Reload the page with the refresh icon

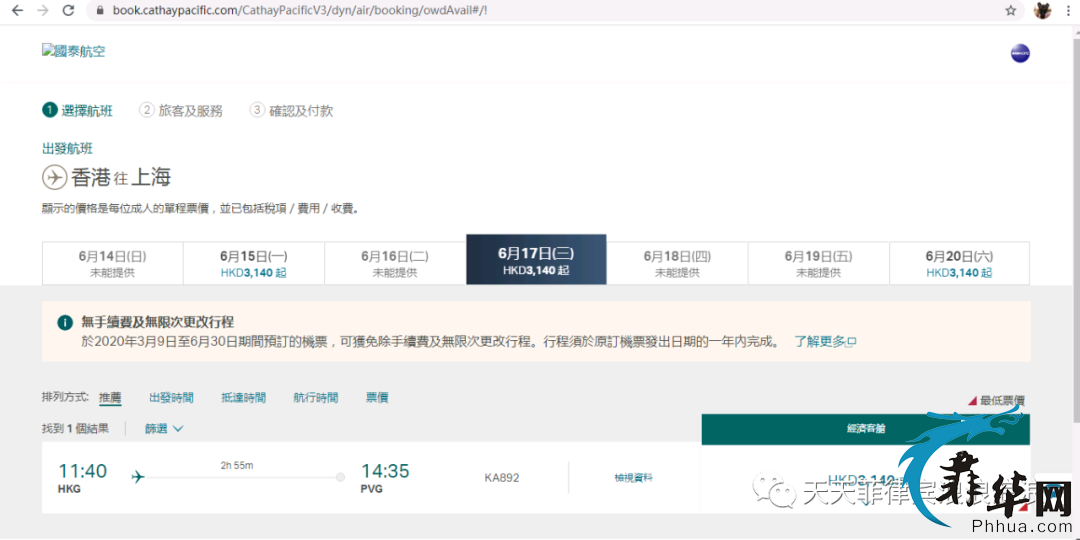(68, 10)
